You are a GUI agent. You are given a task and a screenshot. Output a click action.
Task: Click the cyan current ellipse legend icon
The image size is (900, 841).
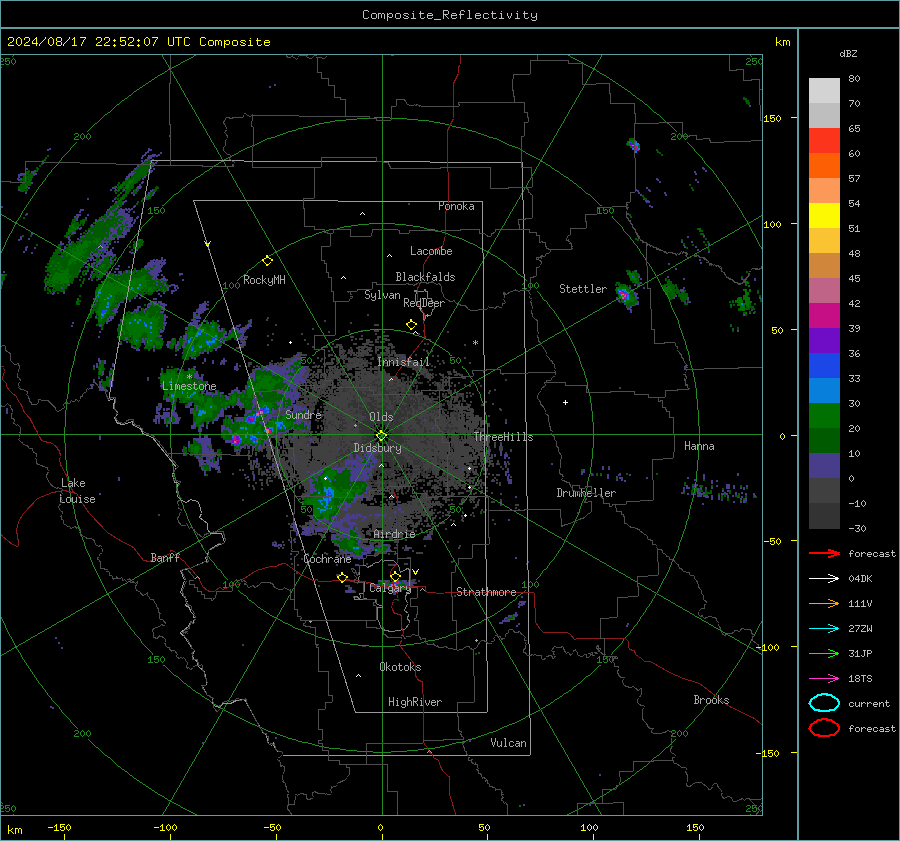(x=824, y=703)
